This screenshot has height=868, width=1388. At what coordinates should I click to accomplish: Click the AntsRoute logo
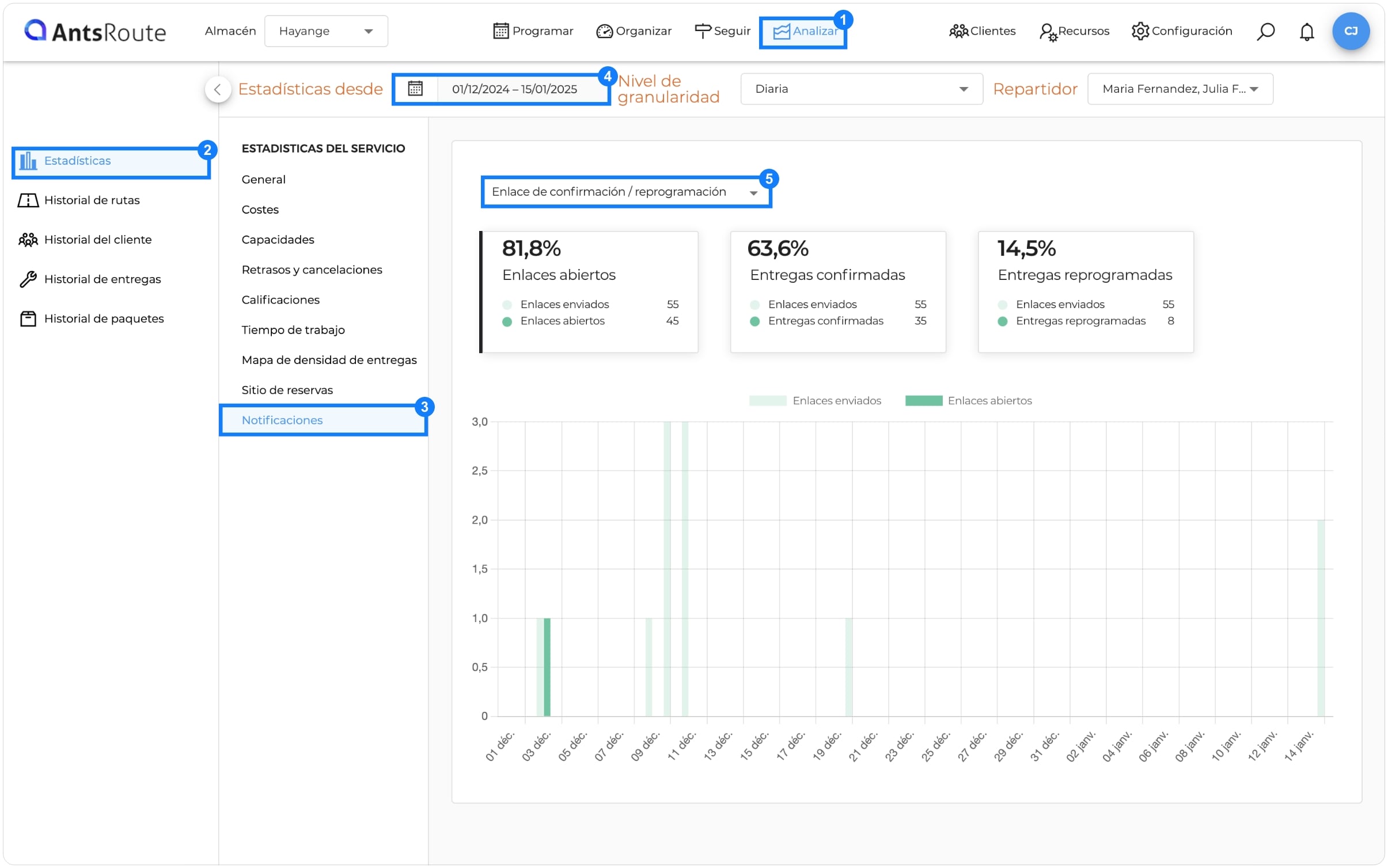94,31
